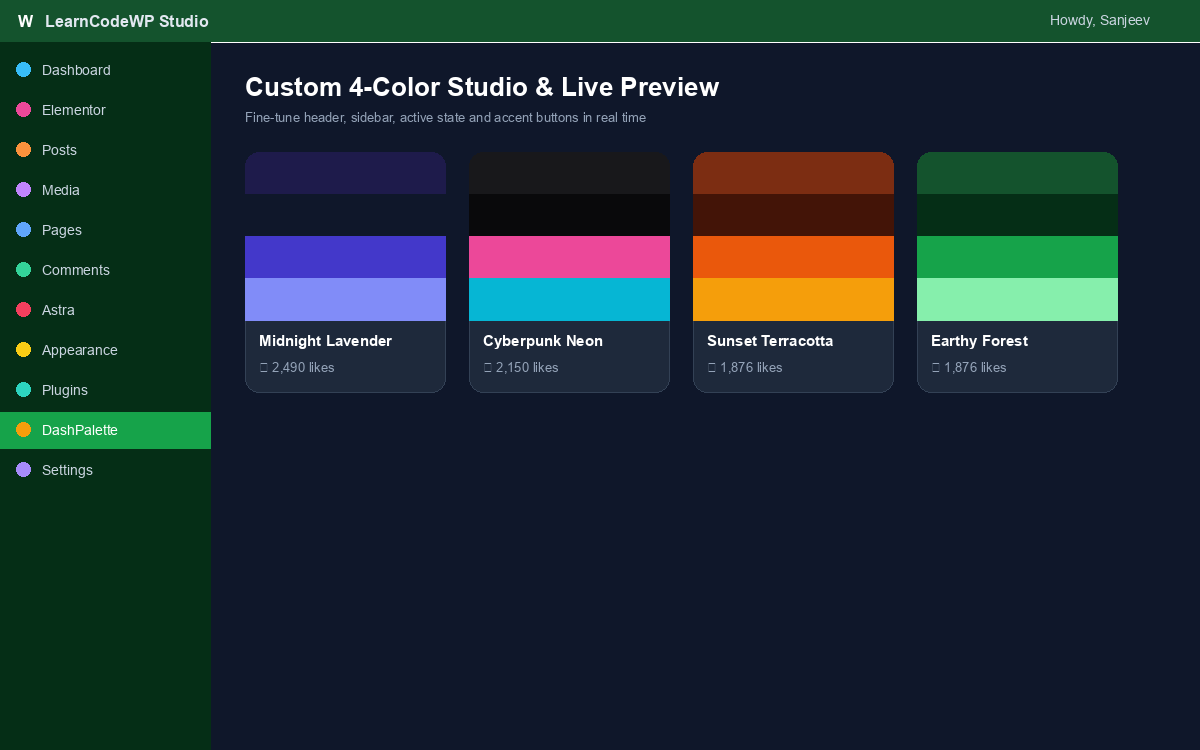Pick Earthy Forest dark green top swatch
The height and width of the screenshot is (750, 1200).
(1017, 173)
